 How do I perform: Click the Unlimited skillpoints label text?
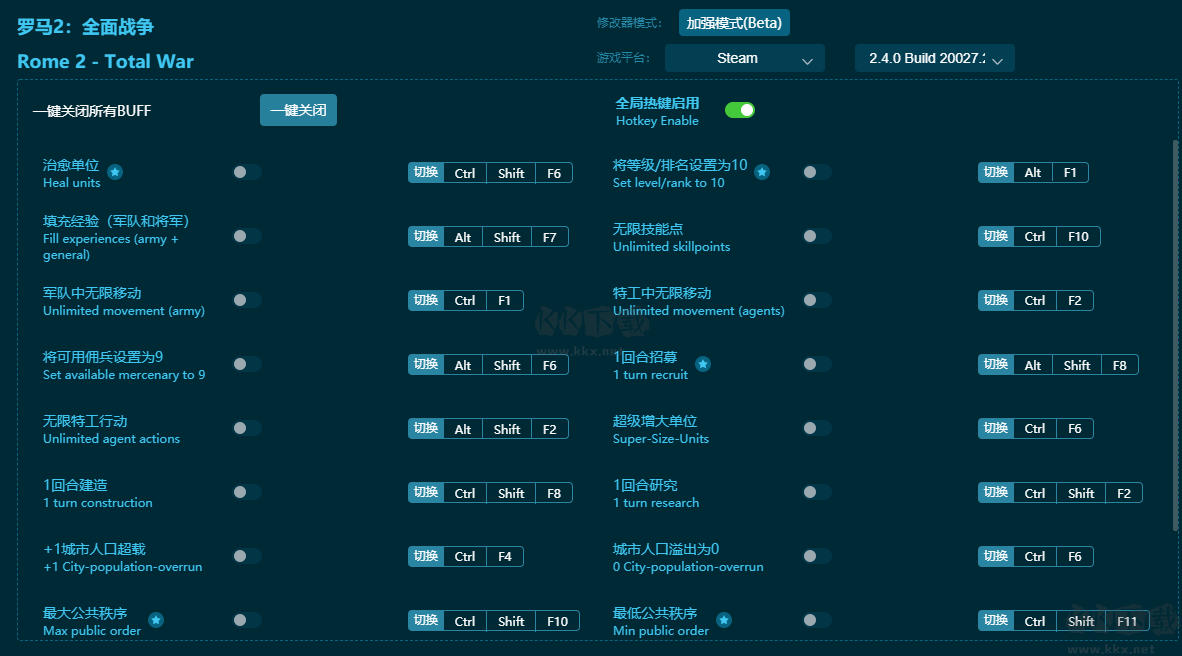point(672,247)
